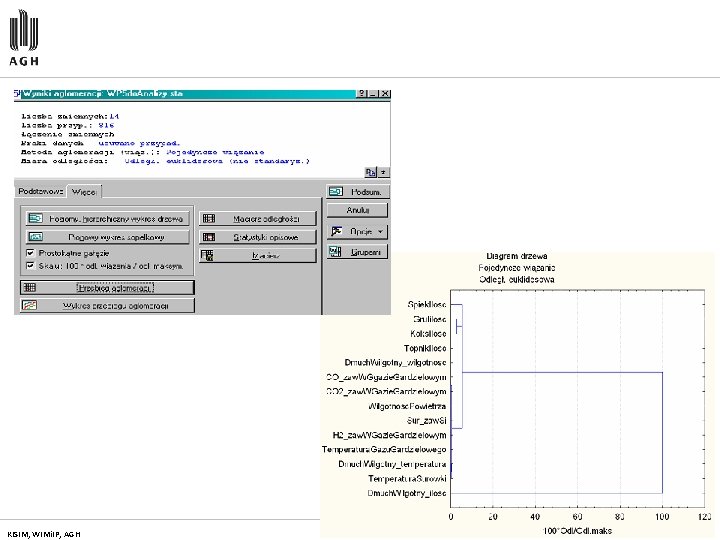The width and height of the screenshot is (720, 540).
Task: Click the Temperatura Gazu Gardzielowego label
Action: (x=384, y=450)
